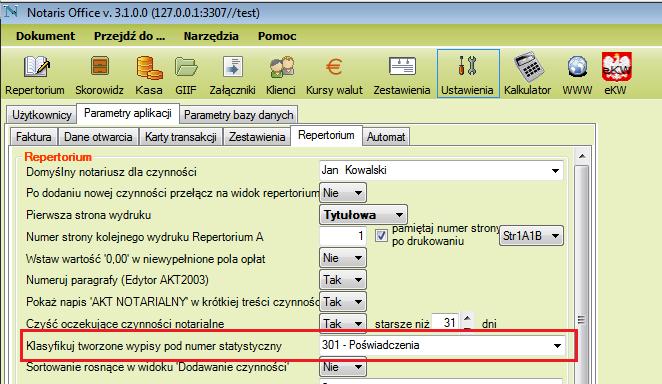The height and width of the screenshot is (384, 662).
Task: Decrease the 'starsze niż' days spinner
Action: 467,328
